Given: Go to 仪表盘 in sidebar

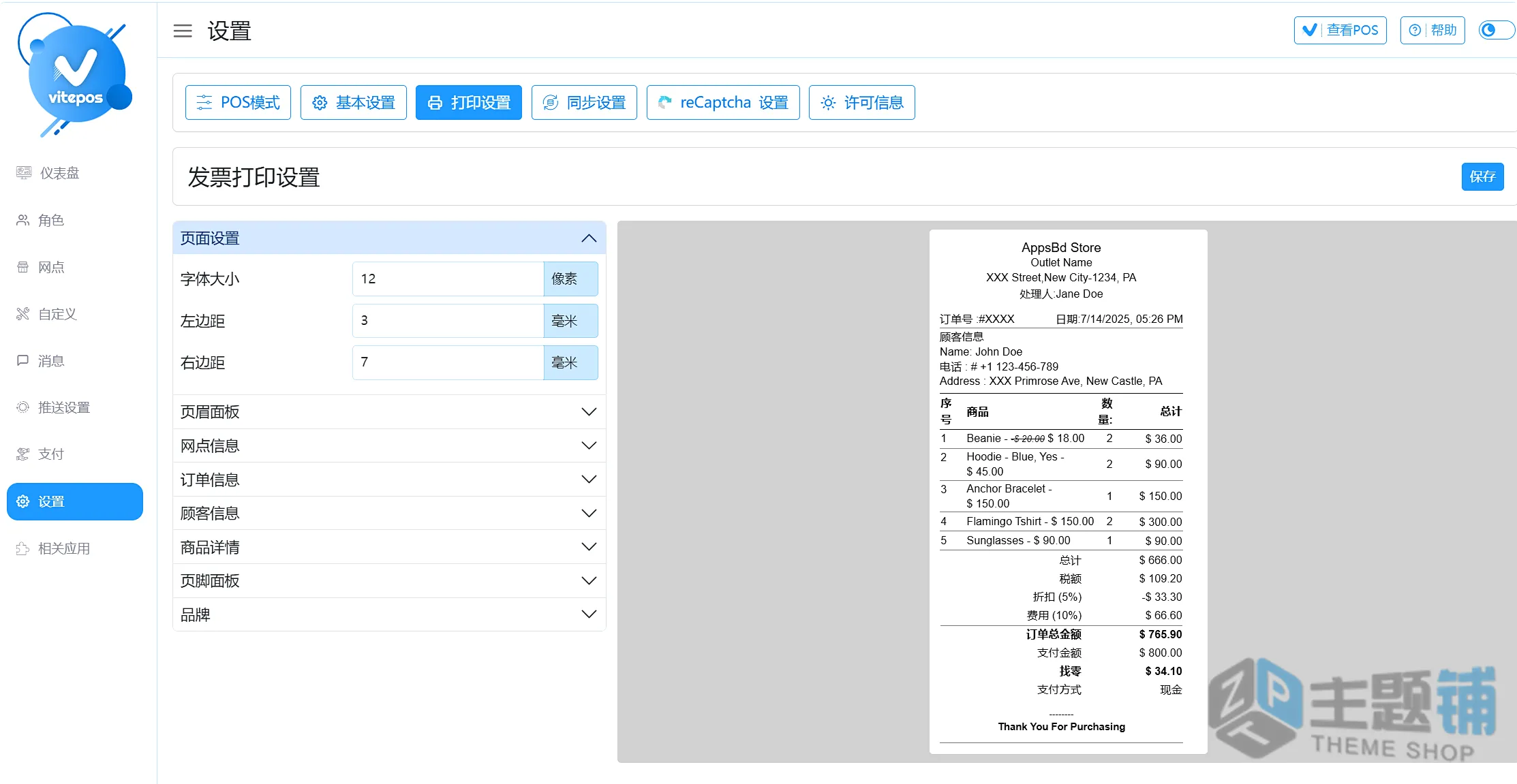Looking at the screenshot, I should click(75, 173).
